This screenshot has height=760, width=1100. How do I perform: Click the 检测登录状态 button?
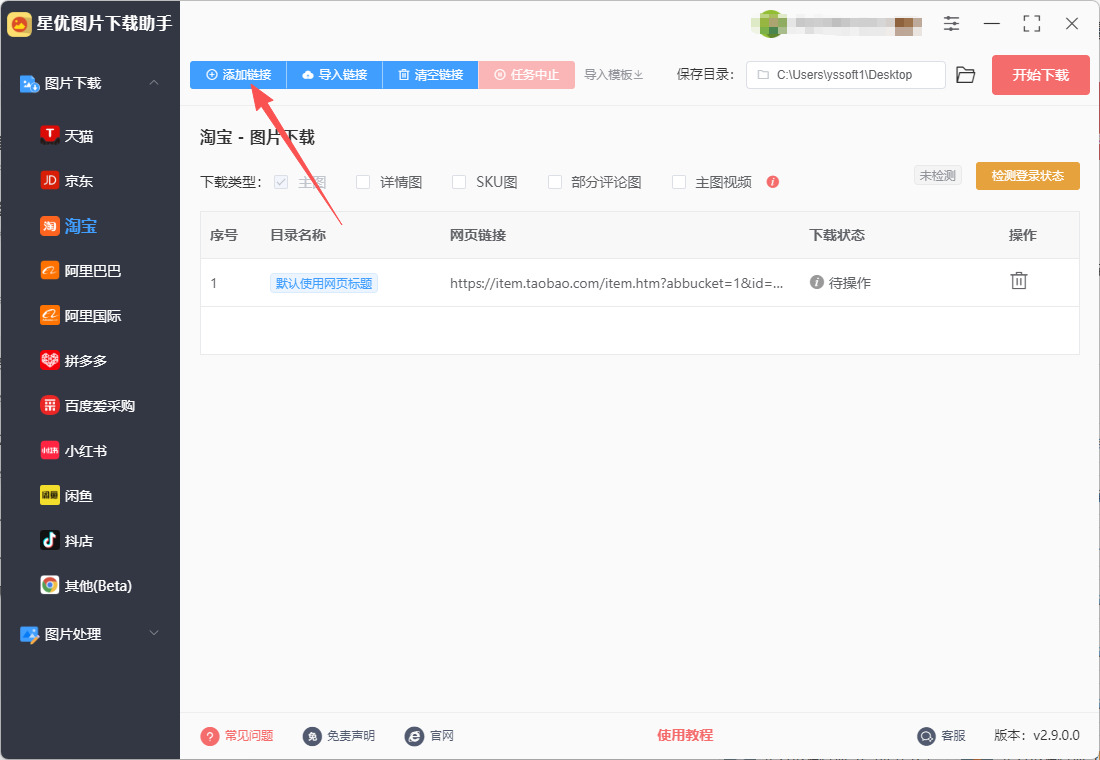click(x=1028, y=175)
